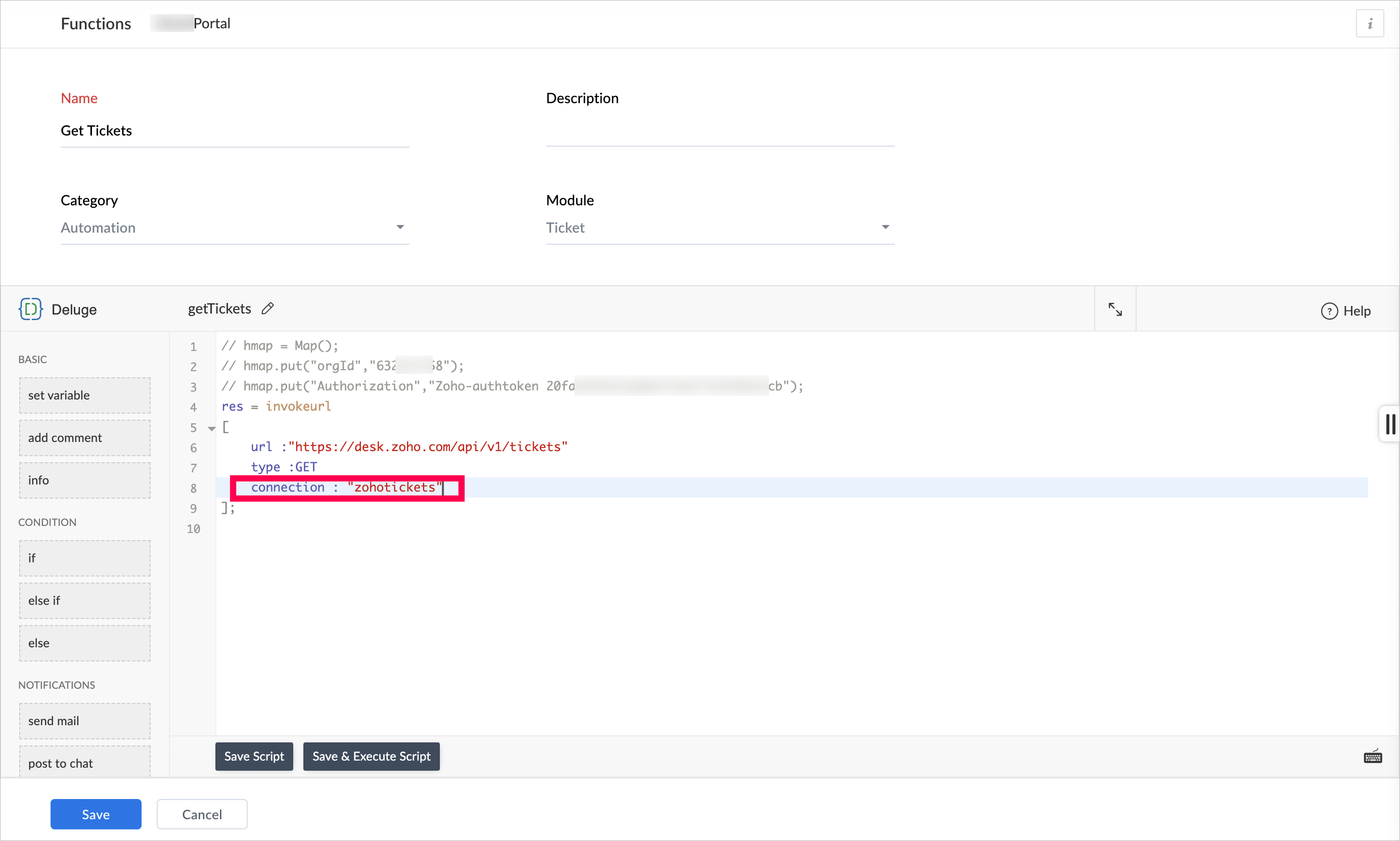Open the Module dropdown
This screenshot has width=1400, height=841.
719,228
